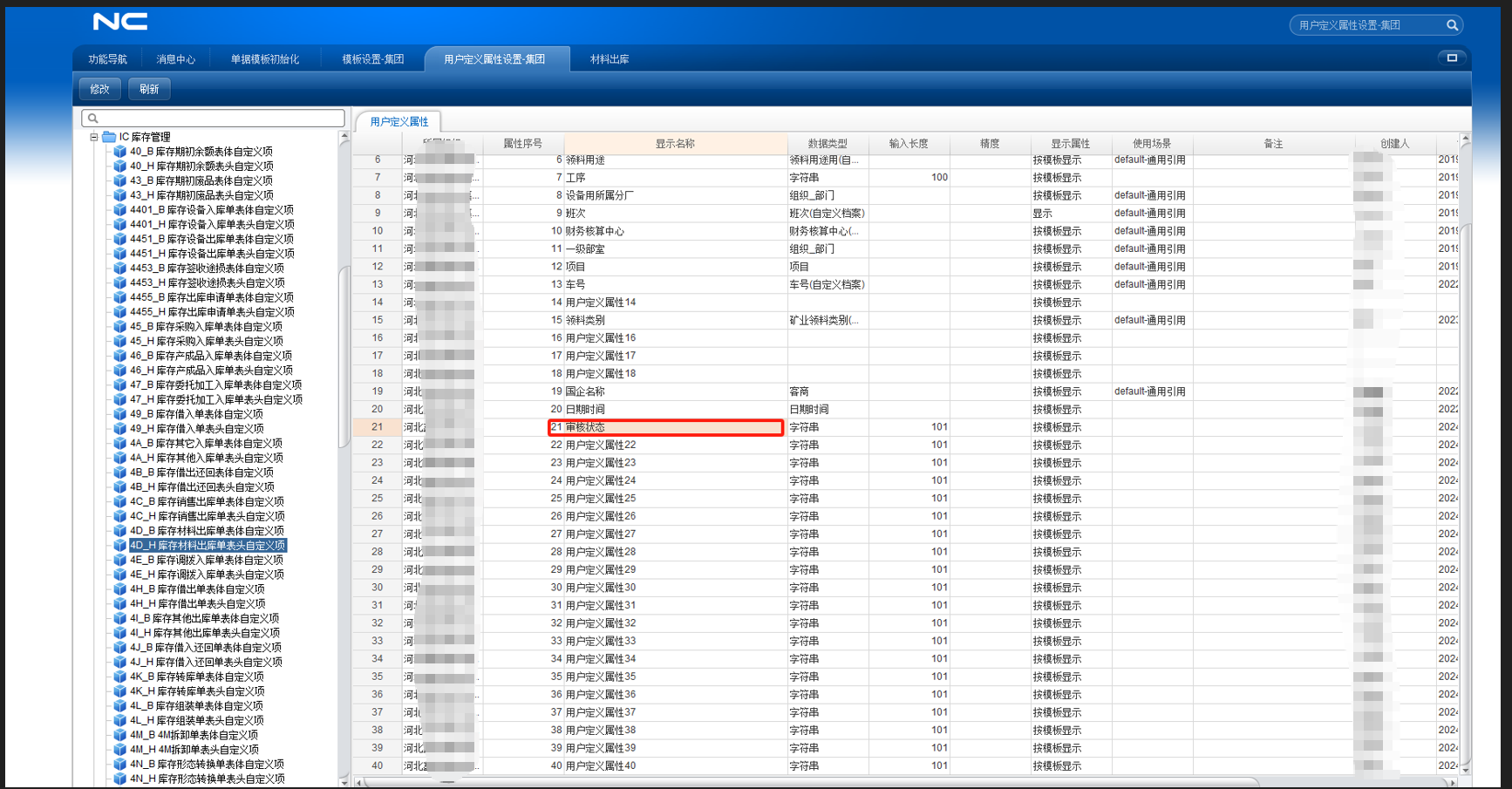Open the 模板设置-集团 tab
This screenshot has width=1512, height=789.
pos(372,59)
